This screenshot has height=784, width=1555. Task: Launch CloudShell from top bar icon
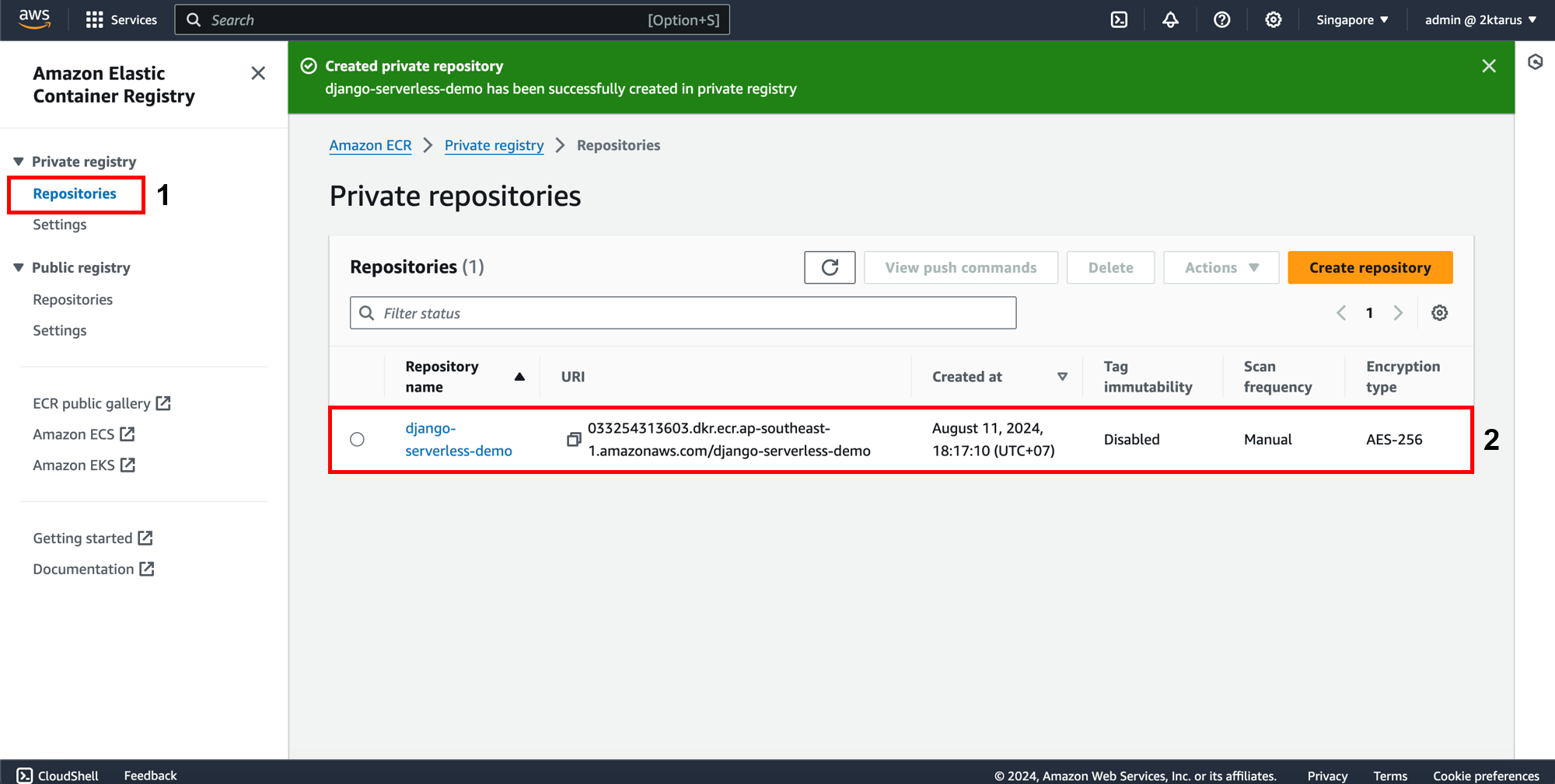tap(1119, 19)
